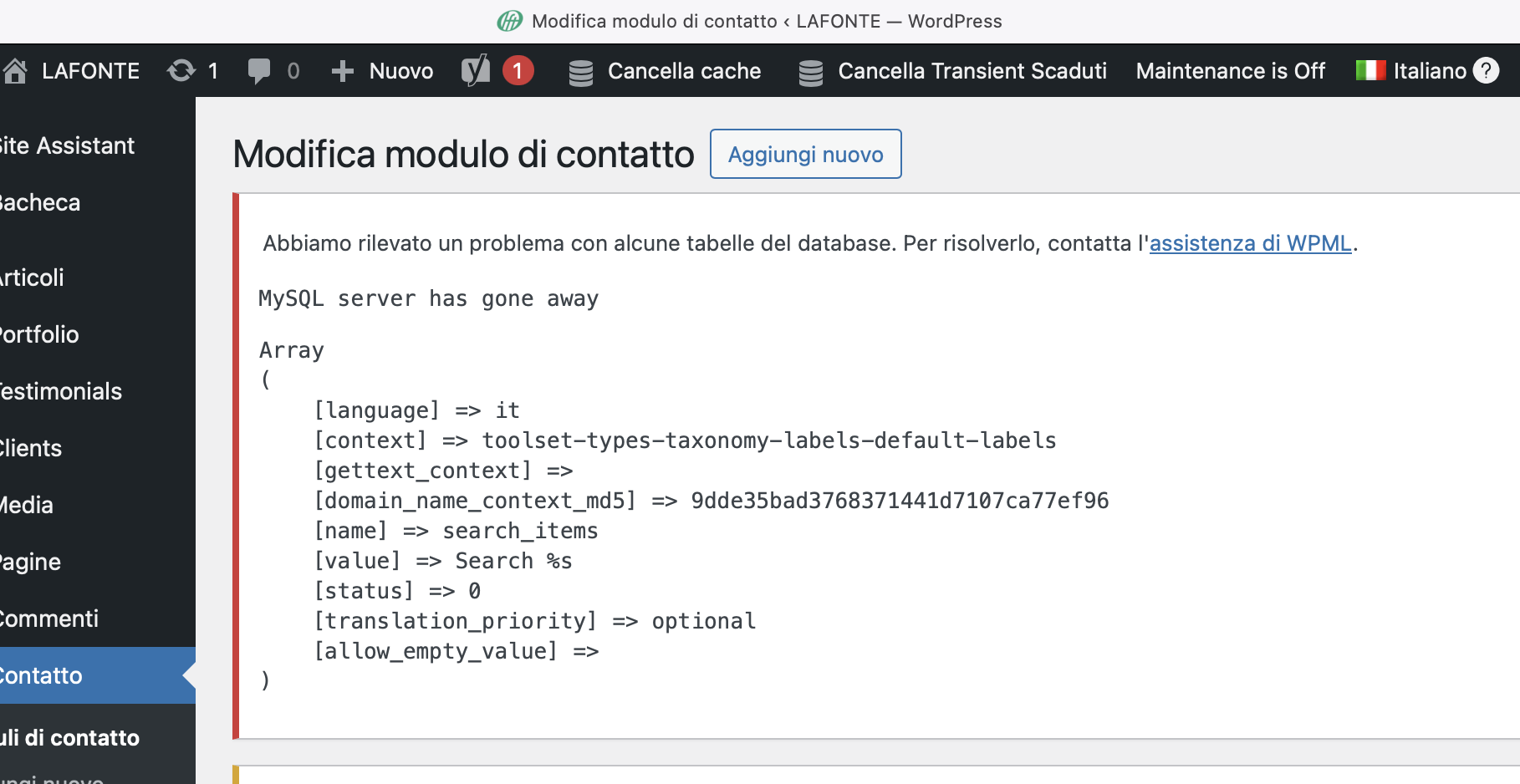Screen dimensions: 1520x784
Task: Open Commenti in sidebar
Action: [x=49, y=619]
